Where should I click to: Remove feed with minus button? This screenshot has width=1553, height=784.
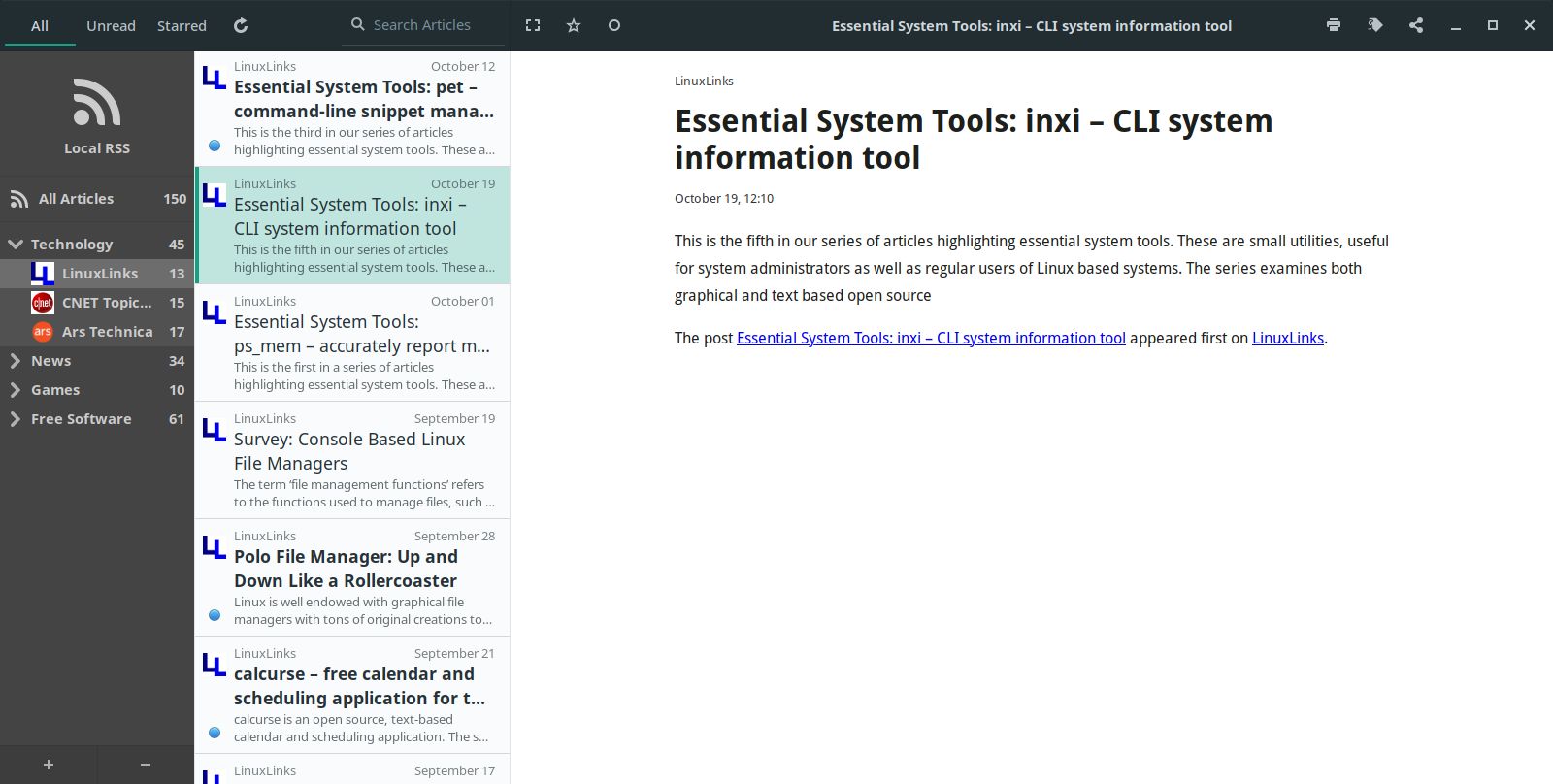(146, 765)
